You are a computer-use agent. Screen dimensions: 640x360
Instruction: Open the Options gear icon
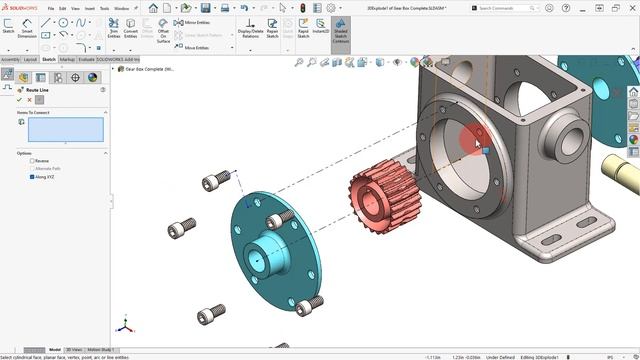[331, 8]
